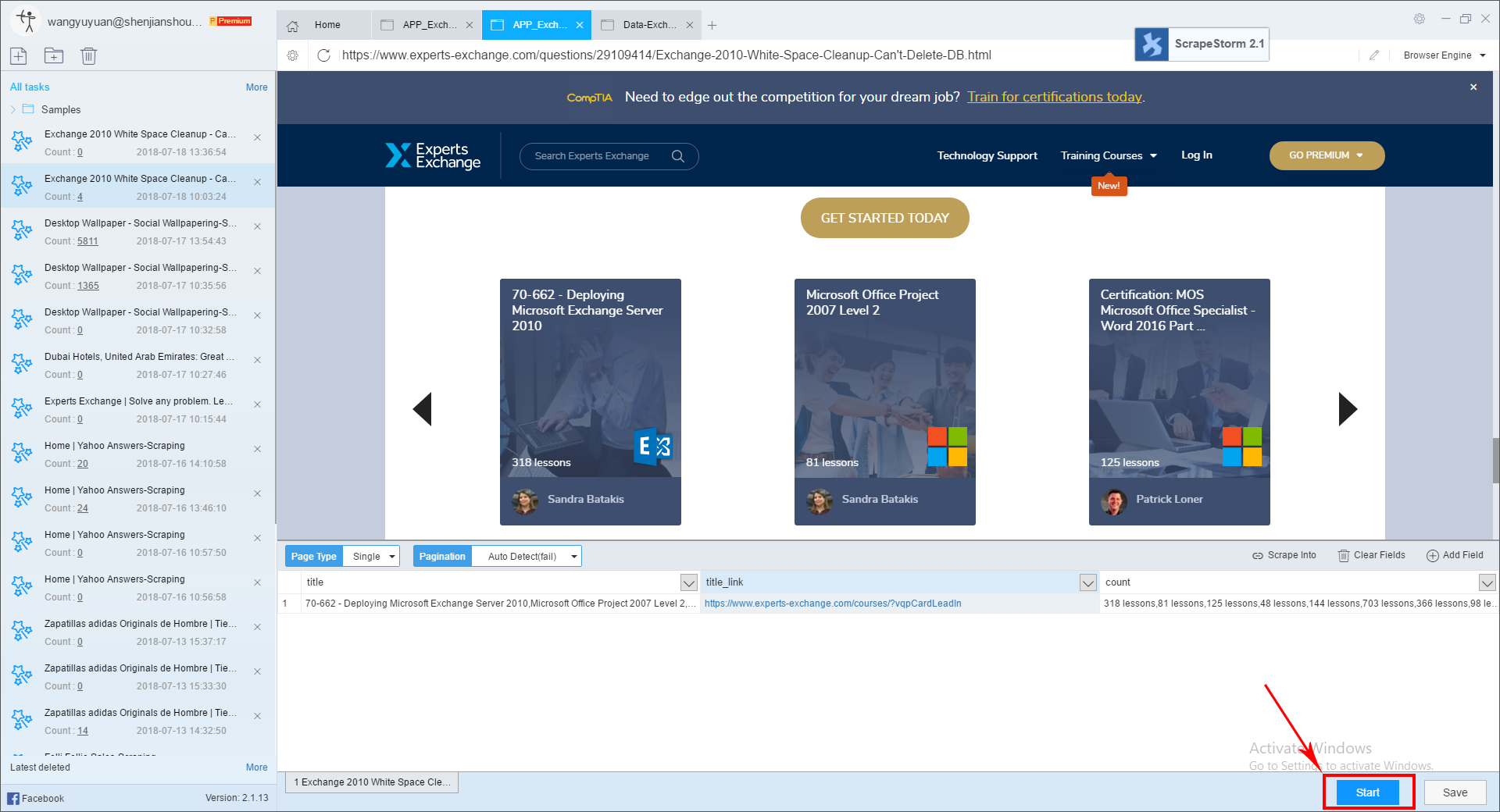Viewport: 1500px width, 812px height.
Task: Click the Save button
Action: (1455, 792)
